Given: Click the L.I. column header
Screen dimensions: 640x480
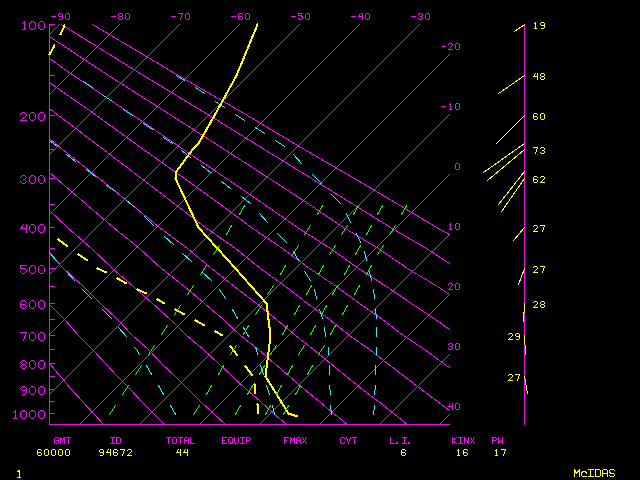Looking at the screenshot, I should 400,440.
